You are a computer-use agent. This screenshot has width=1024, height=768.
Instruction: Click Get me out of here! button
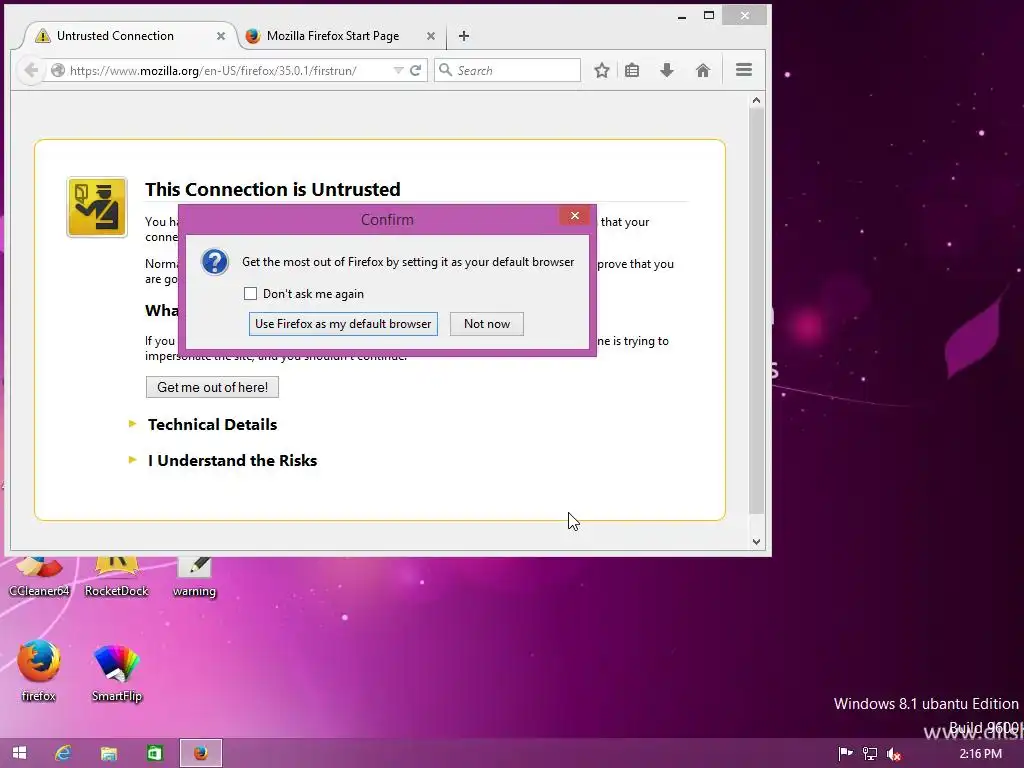[212, 387]
